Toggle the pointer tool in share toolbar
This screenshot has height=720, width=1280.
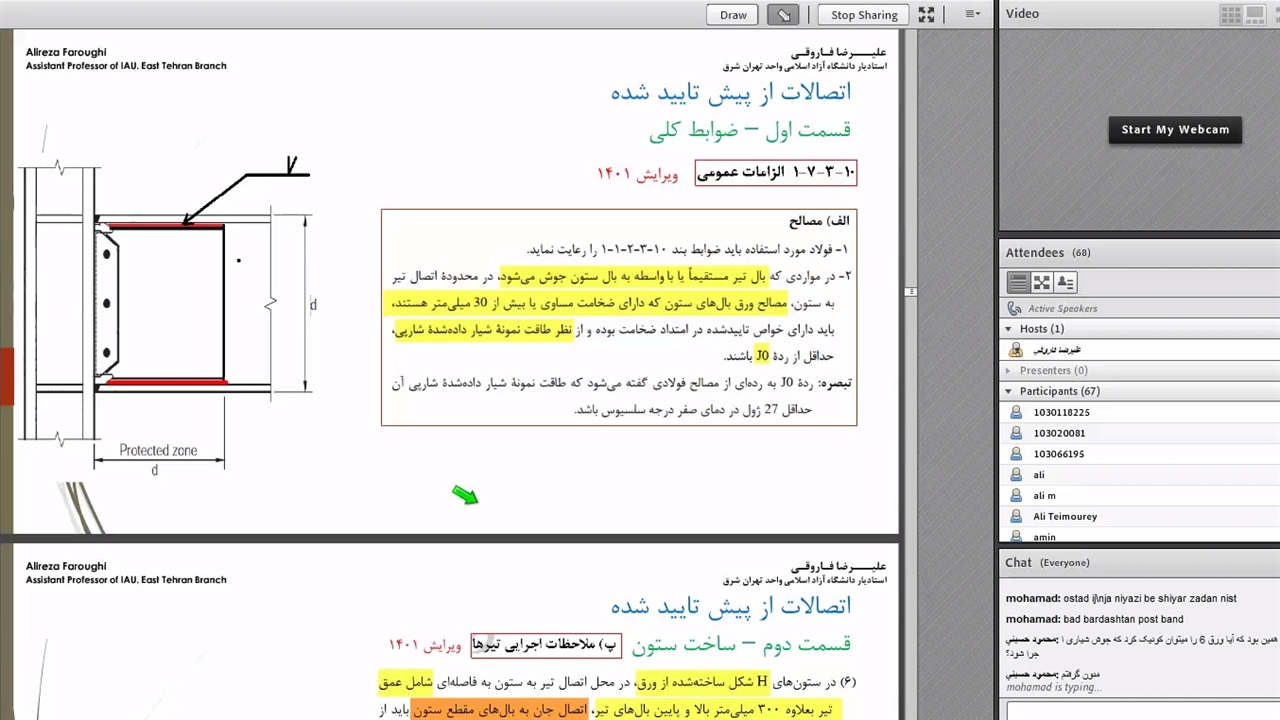pyautogui.click(x=783, y=14)
